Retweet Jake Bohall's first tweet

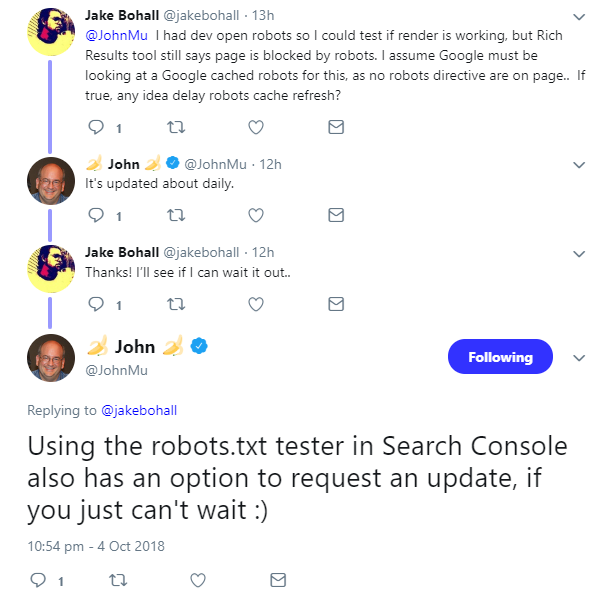[x=176, y=127]
